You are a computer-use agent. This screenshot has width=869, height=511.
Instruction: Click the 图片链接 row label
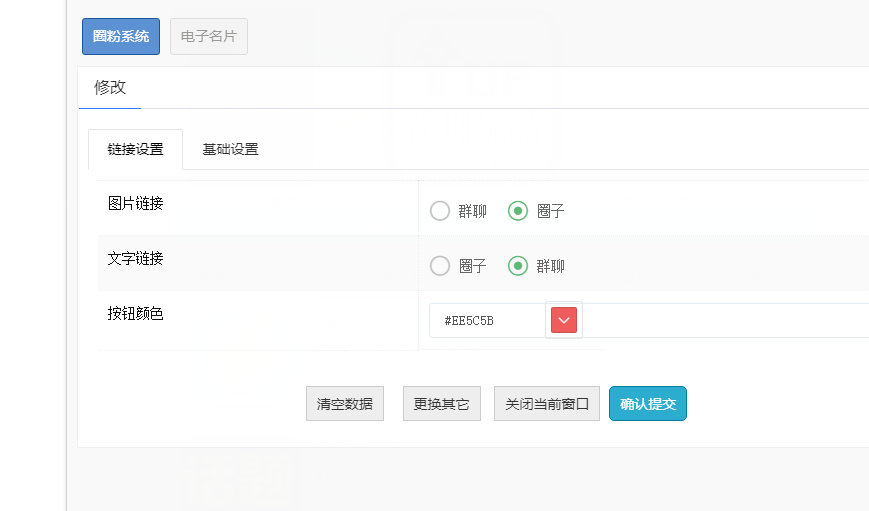tap(136, 204)
